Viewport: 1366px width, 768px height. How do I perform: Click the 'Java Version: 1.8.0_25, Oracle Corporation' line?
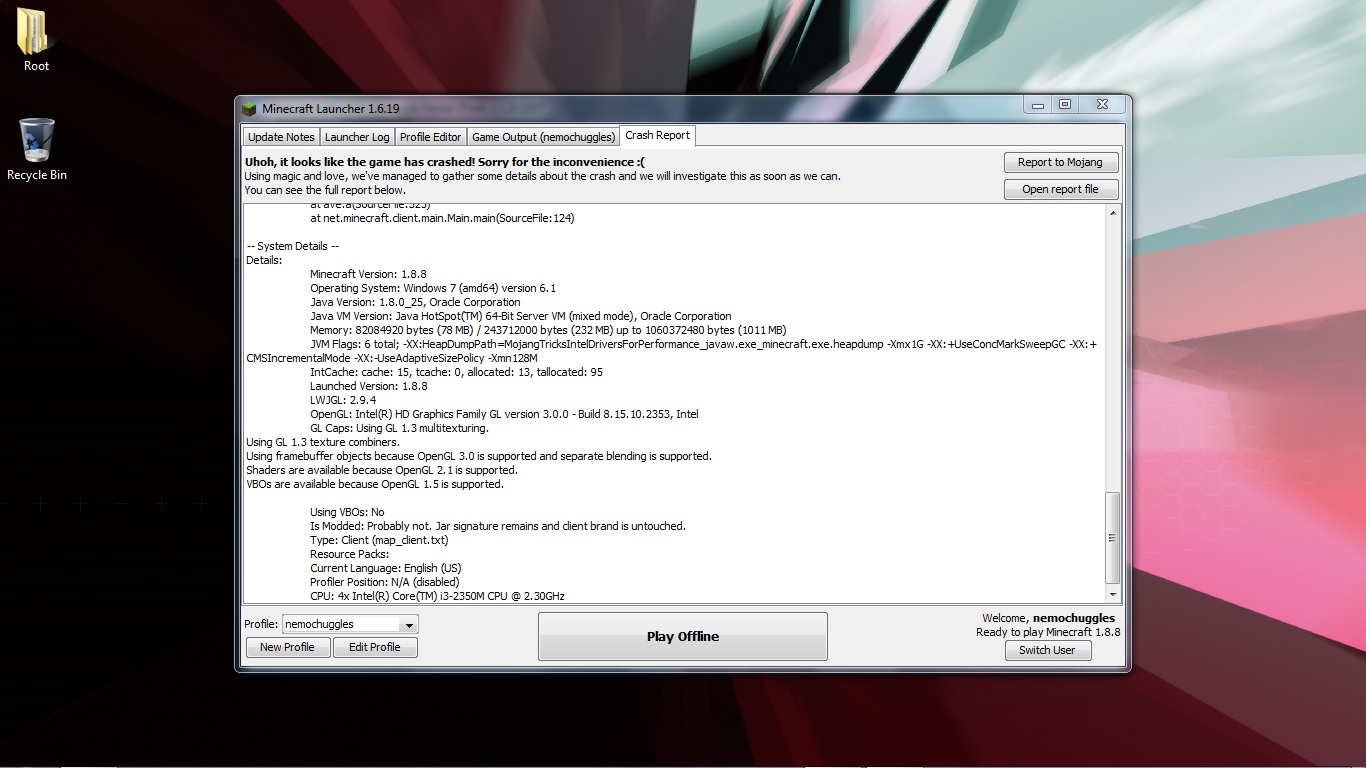pyautogui.click(x=415, y=302)
